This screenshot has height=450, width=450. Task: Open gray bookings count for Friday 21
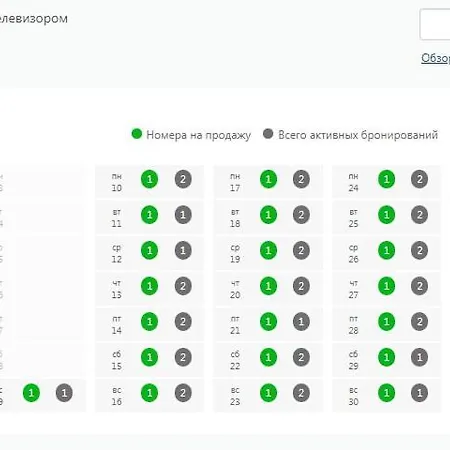pyautogui.click(x=301, y=322)
